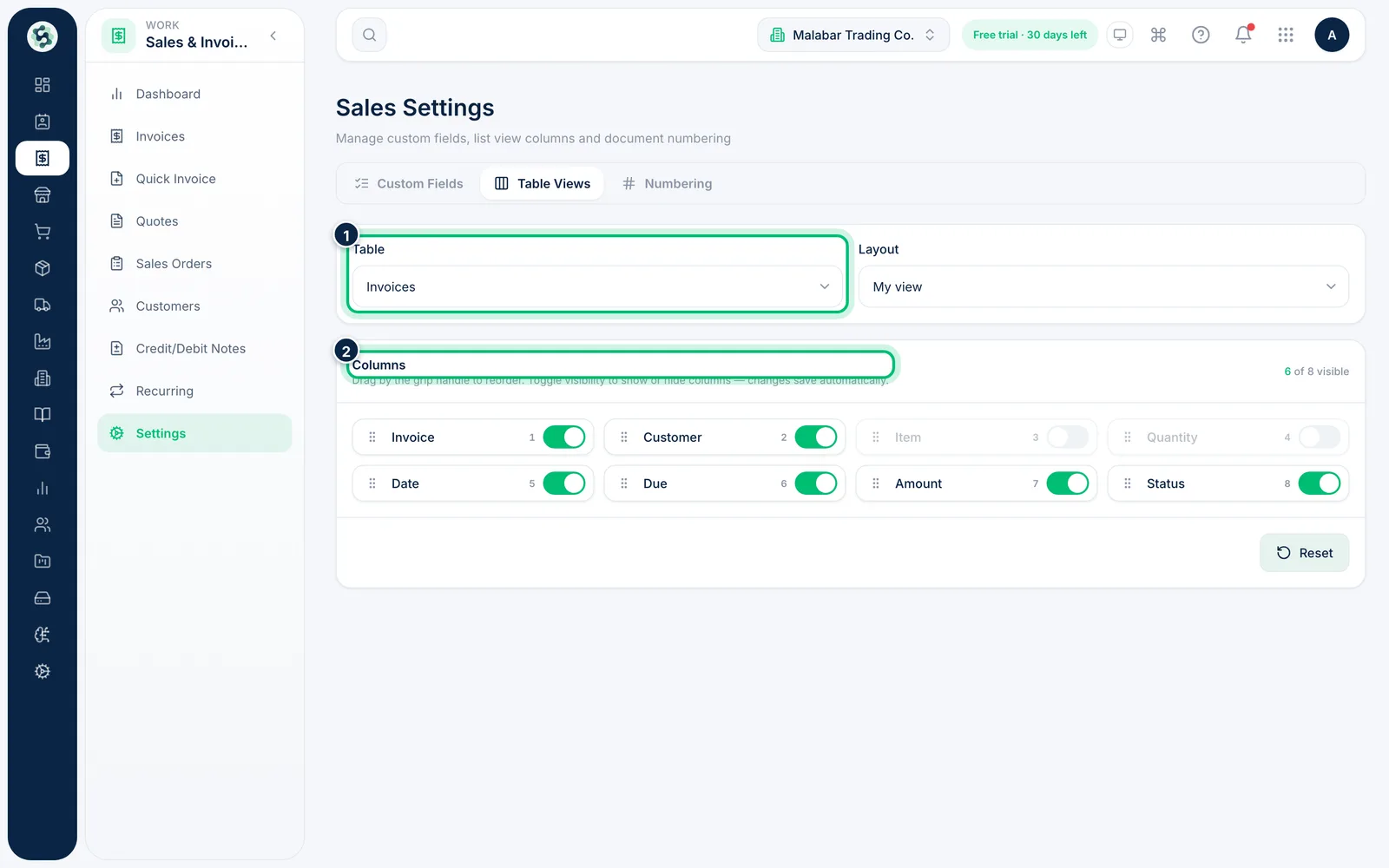Click the command shortcut icon
The width and height of the screenshot is (1389, 868).
click(1158, 35)
